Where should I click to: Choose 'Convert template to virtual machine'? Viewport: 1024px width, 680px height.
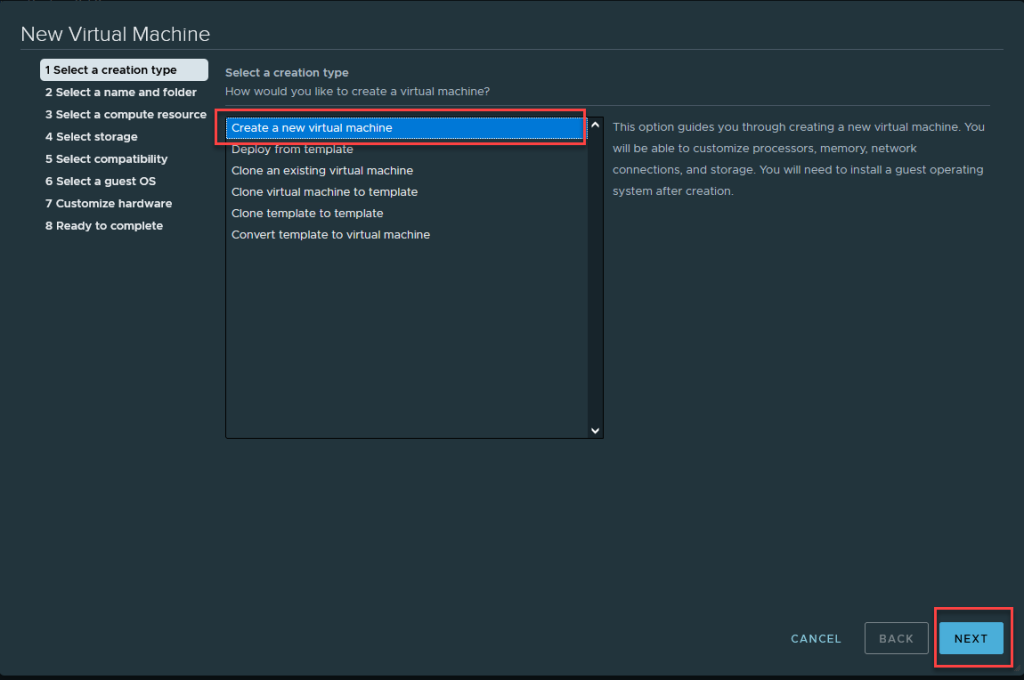tap(330, 235)
